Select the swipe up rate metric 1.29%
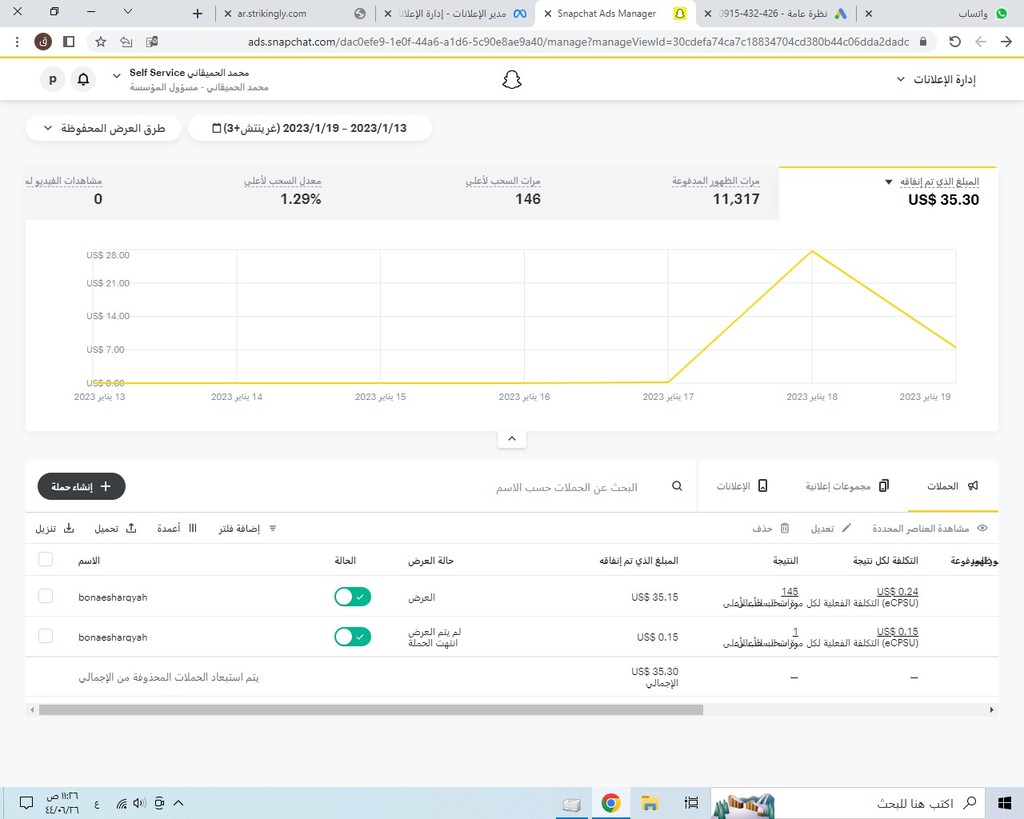The width and height of the screenshot is (1024, 819). [283, 191]
